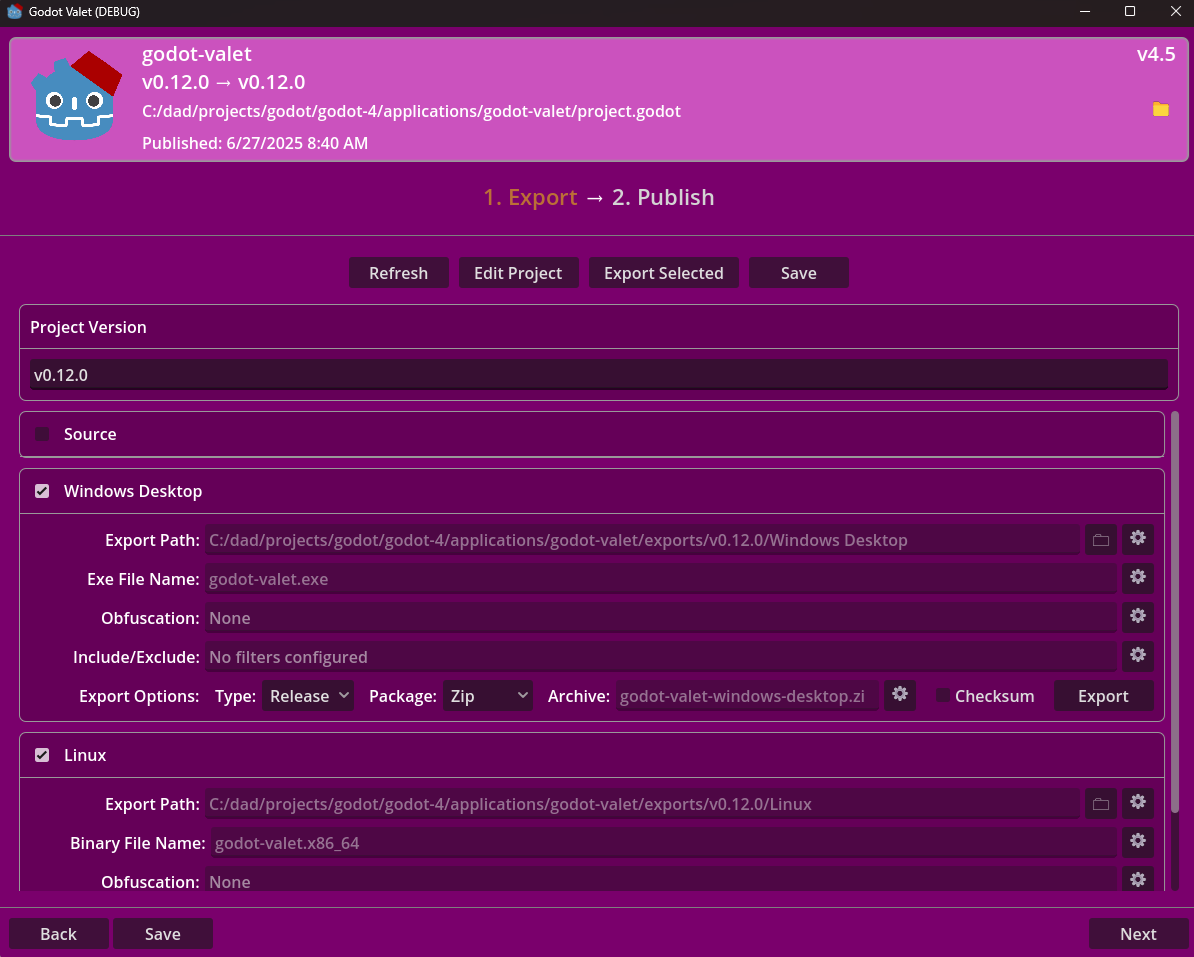Click the Windows Desktop section header label
Image resolution: width=1194 pixels, height=957 pixels.
(133, 491)
